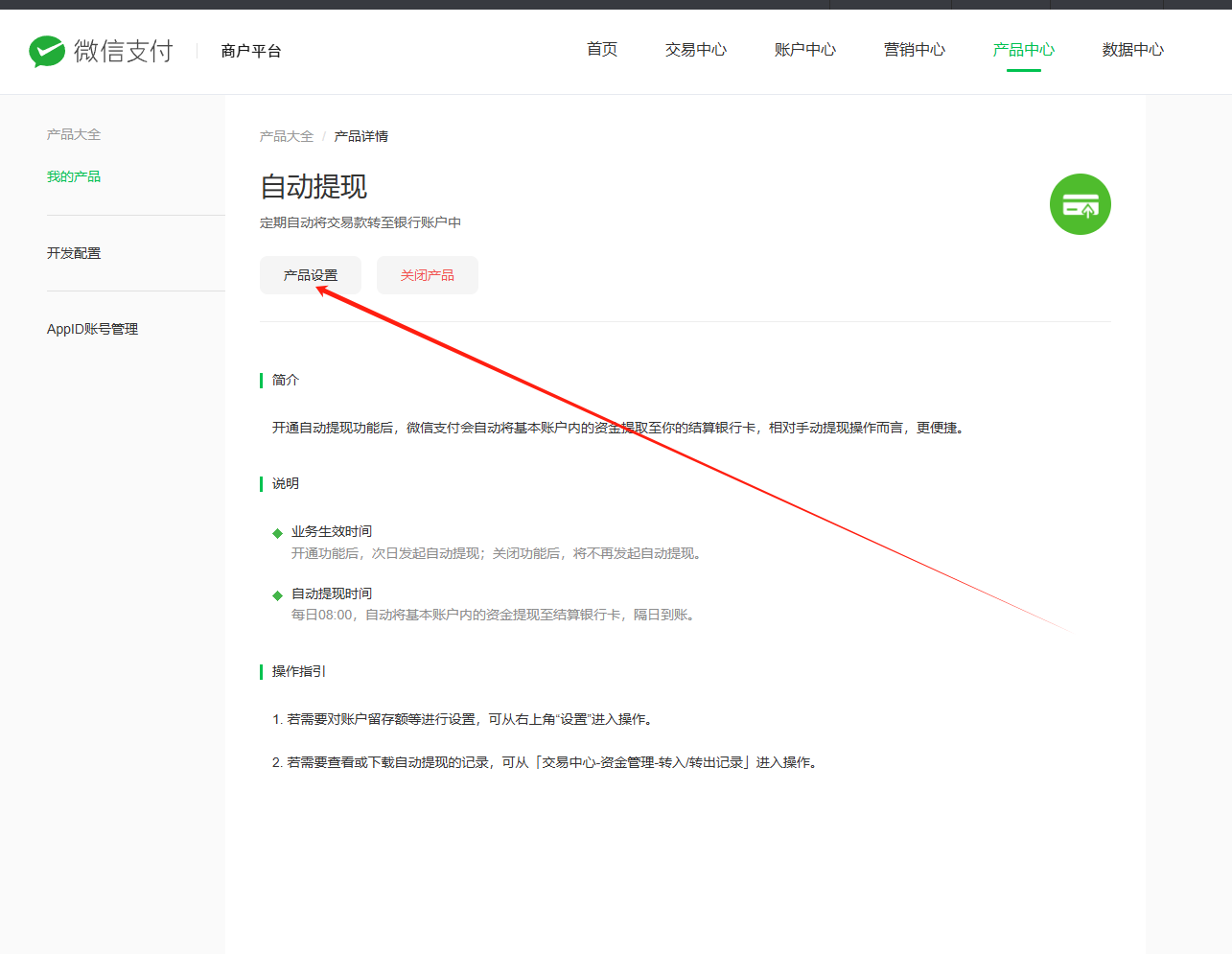Click the 业务生效时间 item title

[332, 531]
